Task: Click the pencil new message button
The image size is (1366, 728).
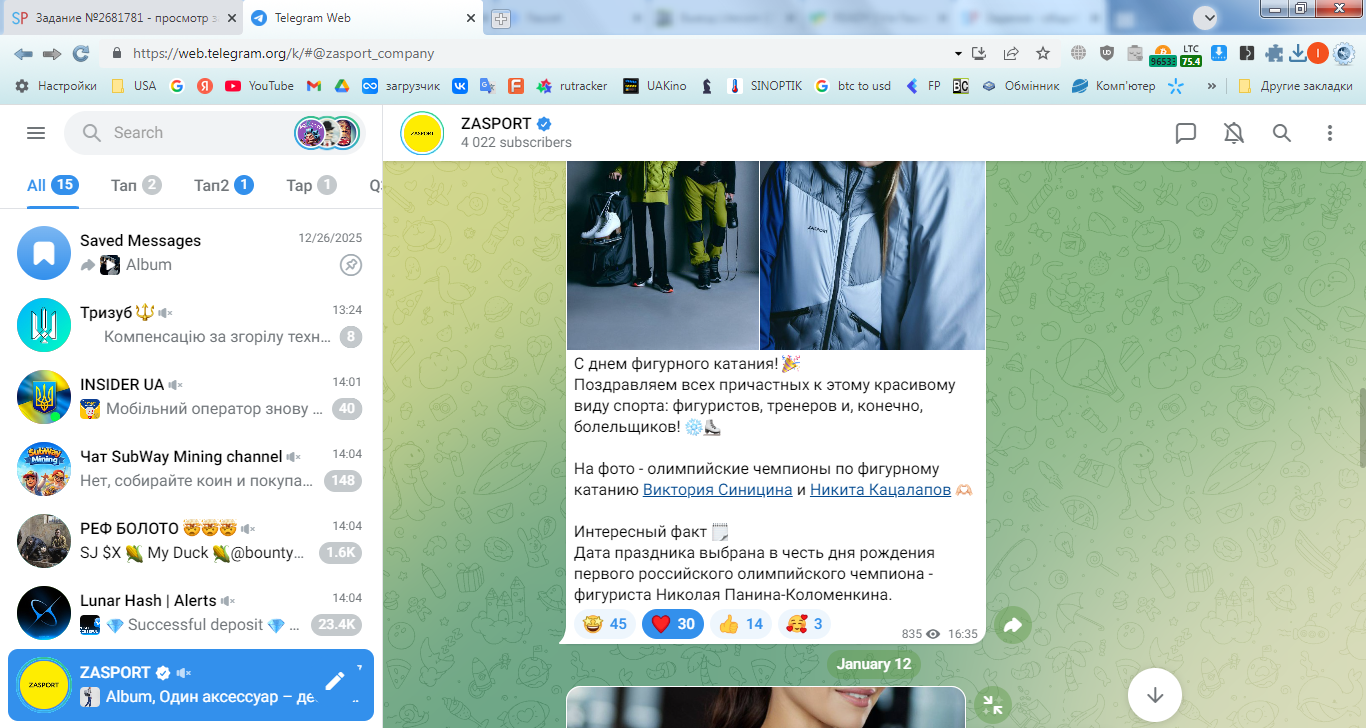Action: tap(335, 681)
